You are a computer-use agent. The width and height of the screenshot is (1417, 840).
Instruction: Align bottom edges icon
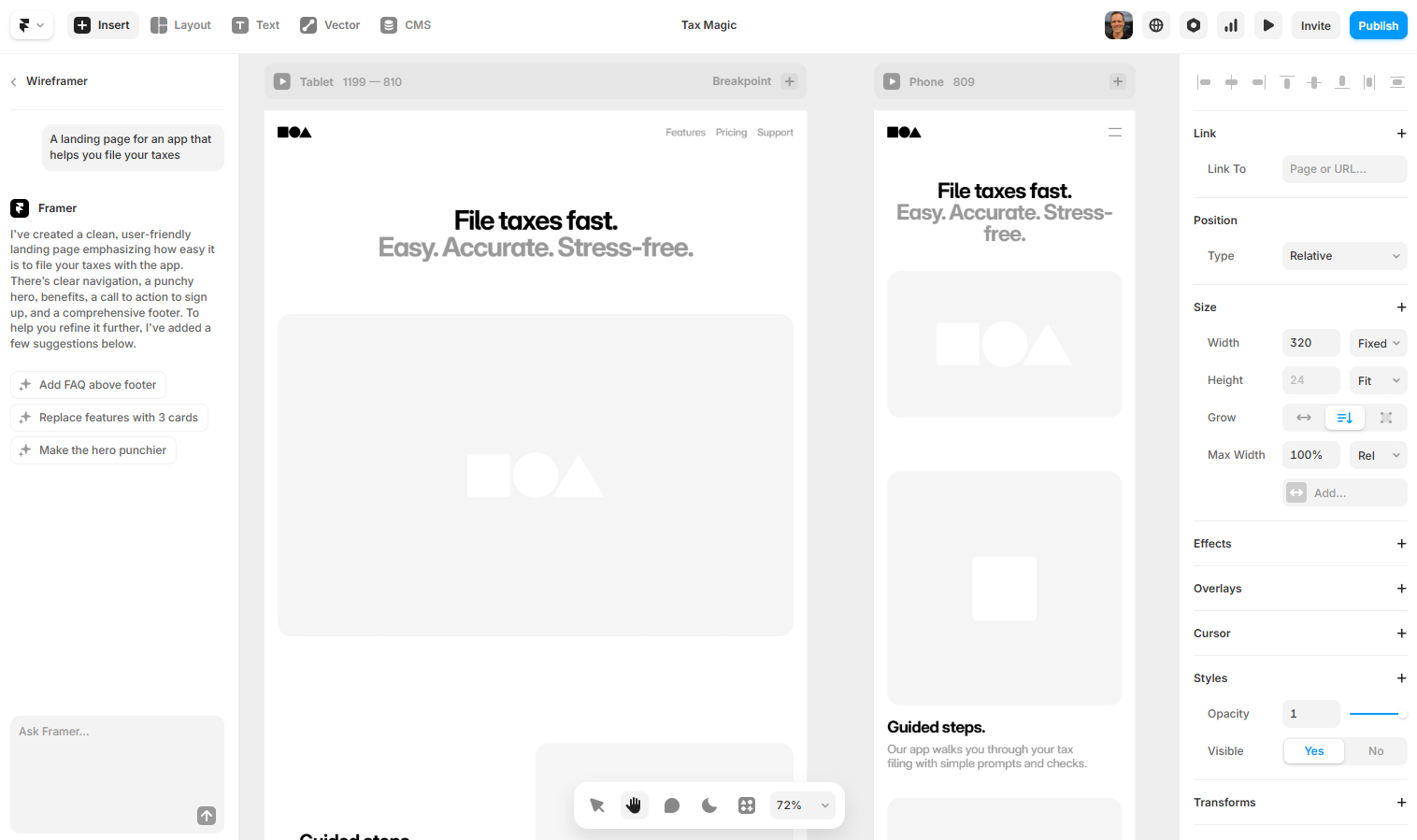click(1342, 82)
